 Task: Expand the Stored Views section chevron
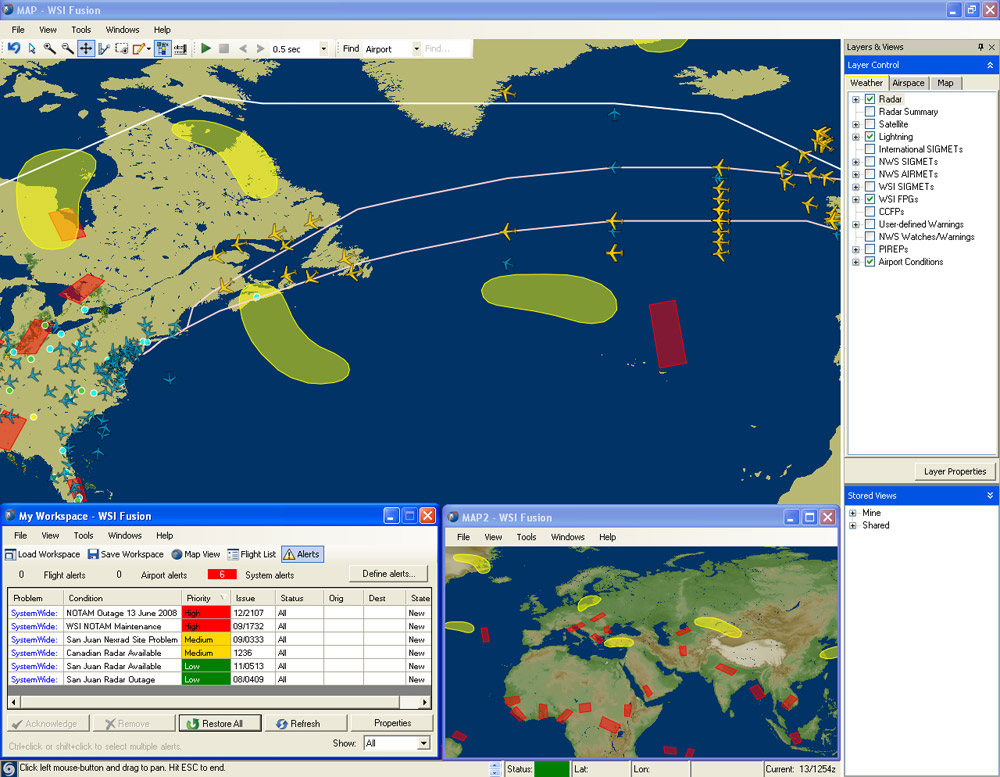pyautogui.click(x=990, y=496)
